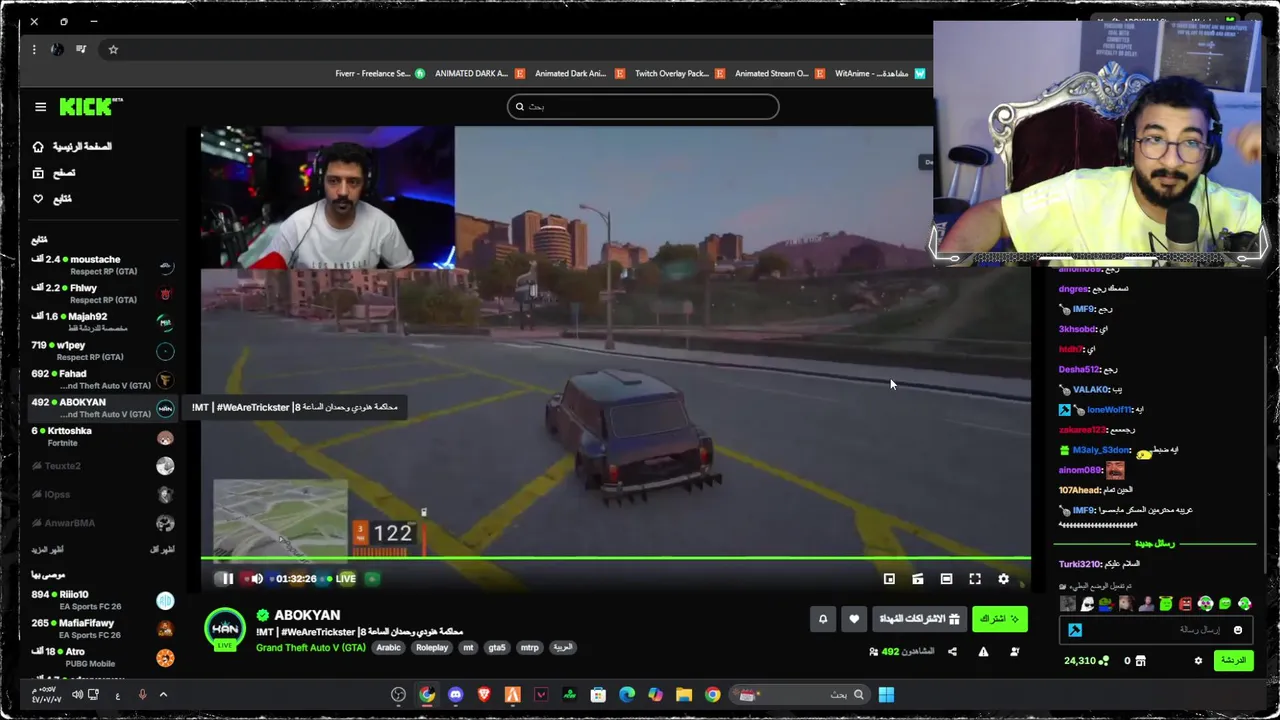
Task: Click the follow heart button
Action: coord(854,619)
